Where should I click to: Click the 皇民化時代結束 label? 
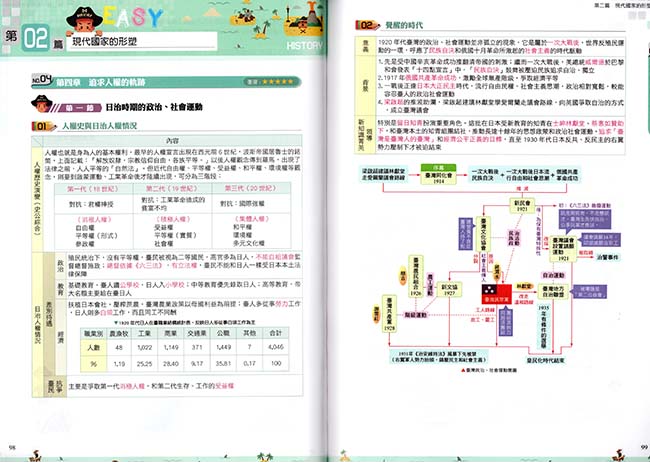tap(545, 361)
